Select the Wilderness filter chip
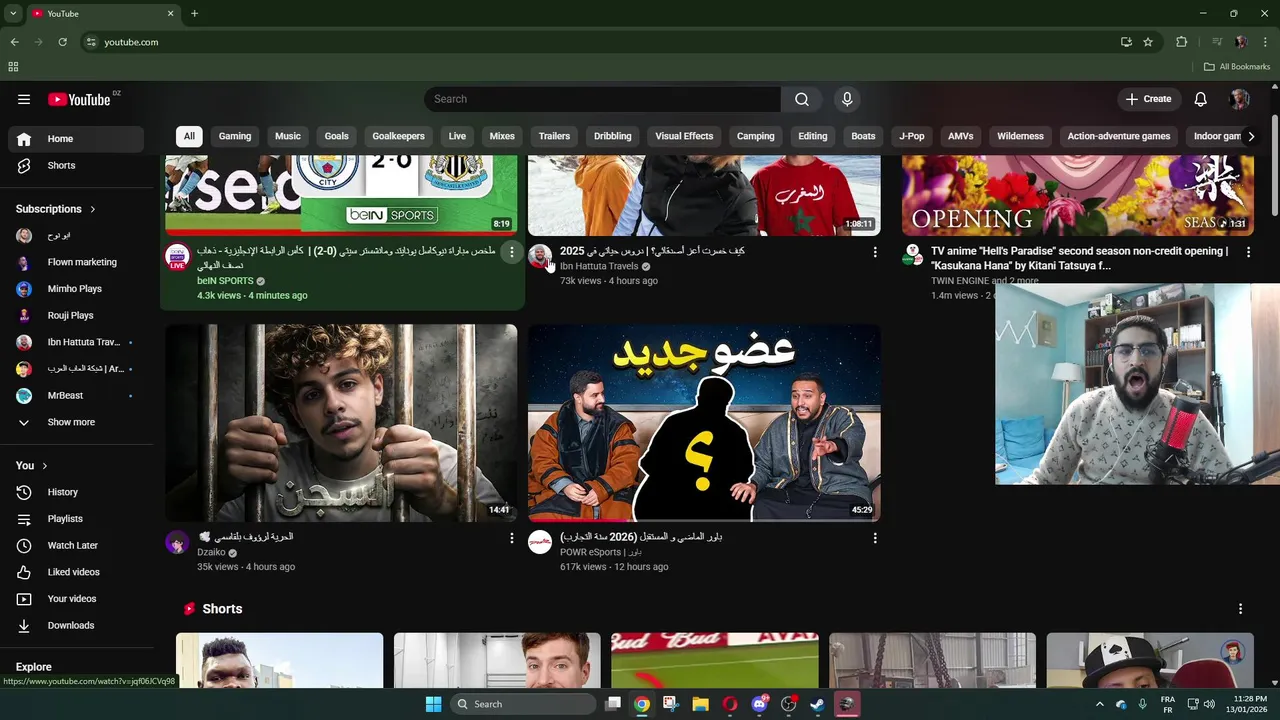 [x=1020, y=136]
